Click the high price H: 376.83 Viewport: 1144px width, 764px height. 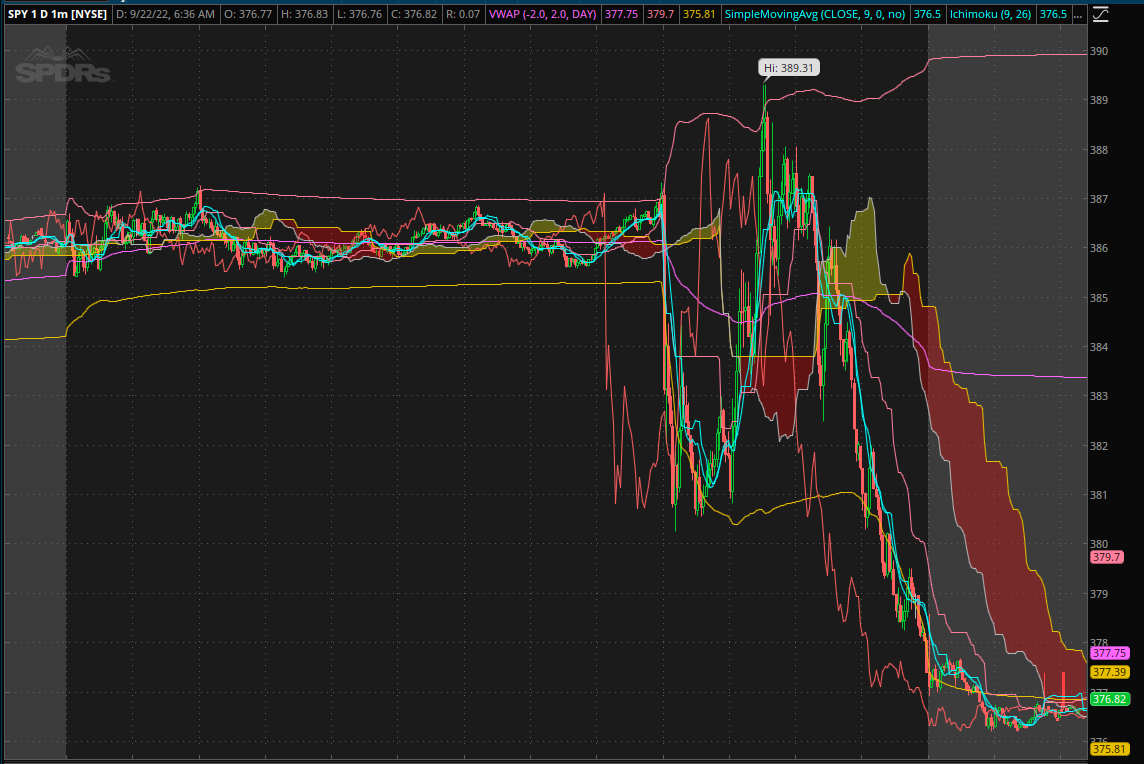304,14
